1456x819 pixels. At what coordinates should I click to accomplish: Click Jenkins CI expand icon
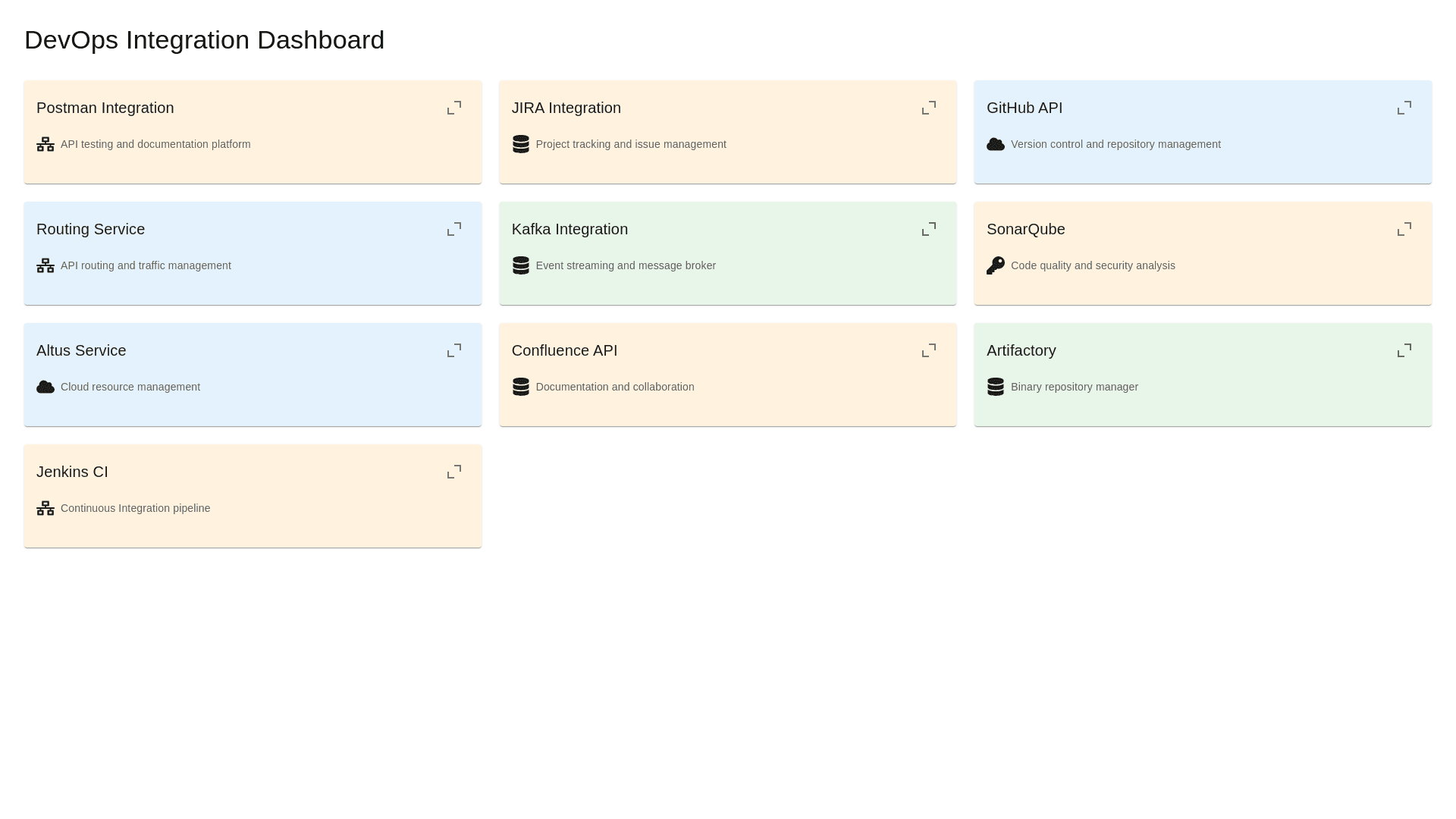click(453, 472)
